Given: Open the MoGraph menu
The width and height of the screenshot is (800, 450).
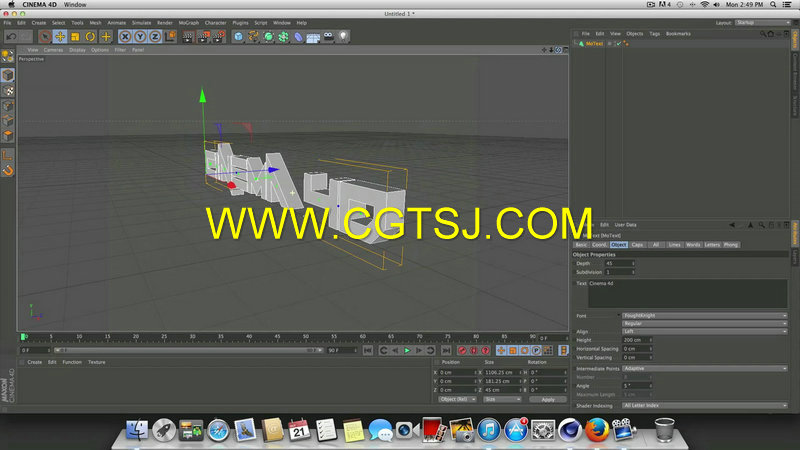Looking at the screenshot, I should [x=189, y=23].
